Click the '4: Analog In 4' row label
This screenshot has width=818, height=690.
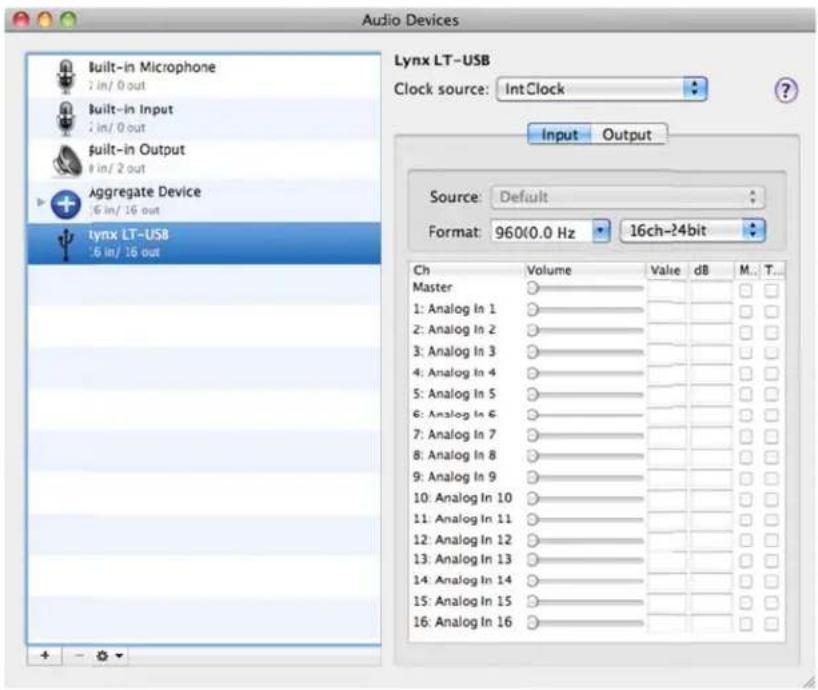[454, 373]
